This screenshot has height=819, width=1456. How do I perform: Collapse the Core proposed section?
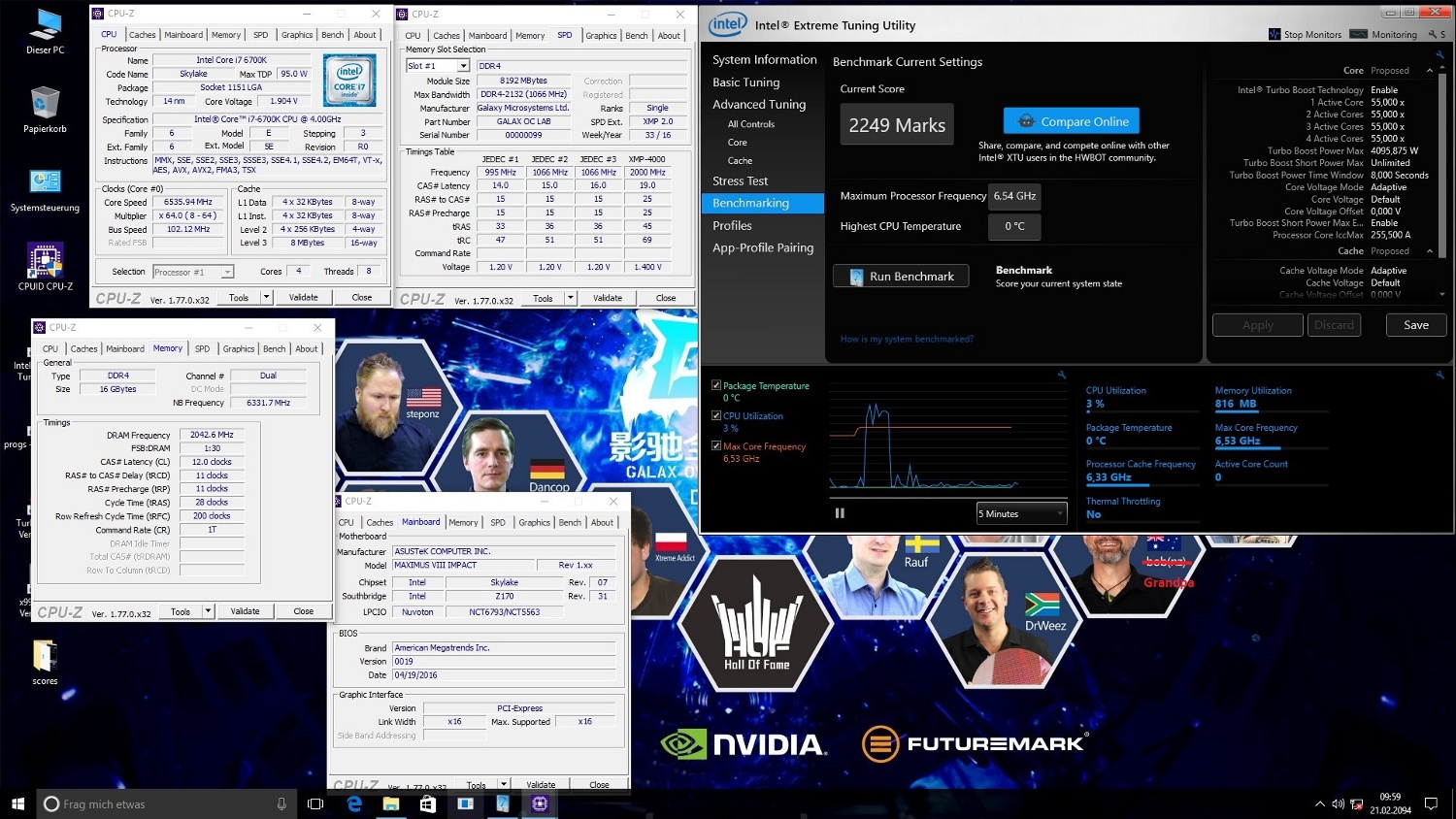(x=1430, y=71)
